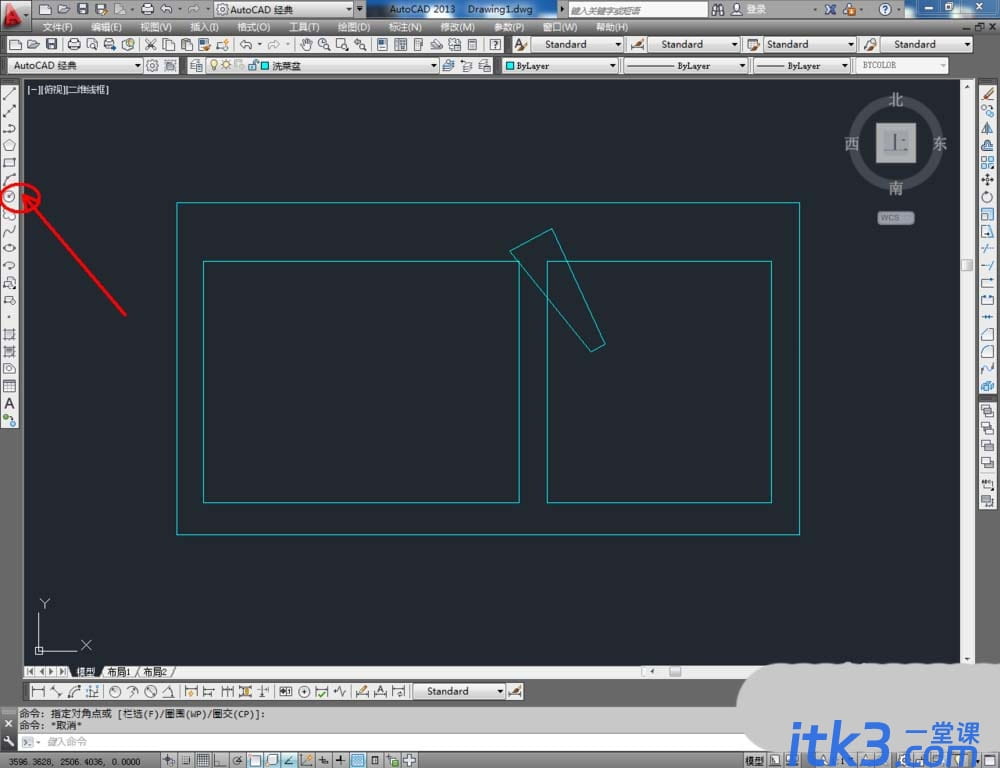Click the viewport label [俯视] control

point(54,90)
